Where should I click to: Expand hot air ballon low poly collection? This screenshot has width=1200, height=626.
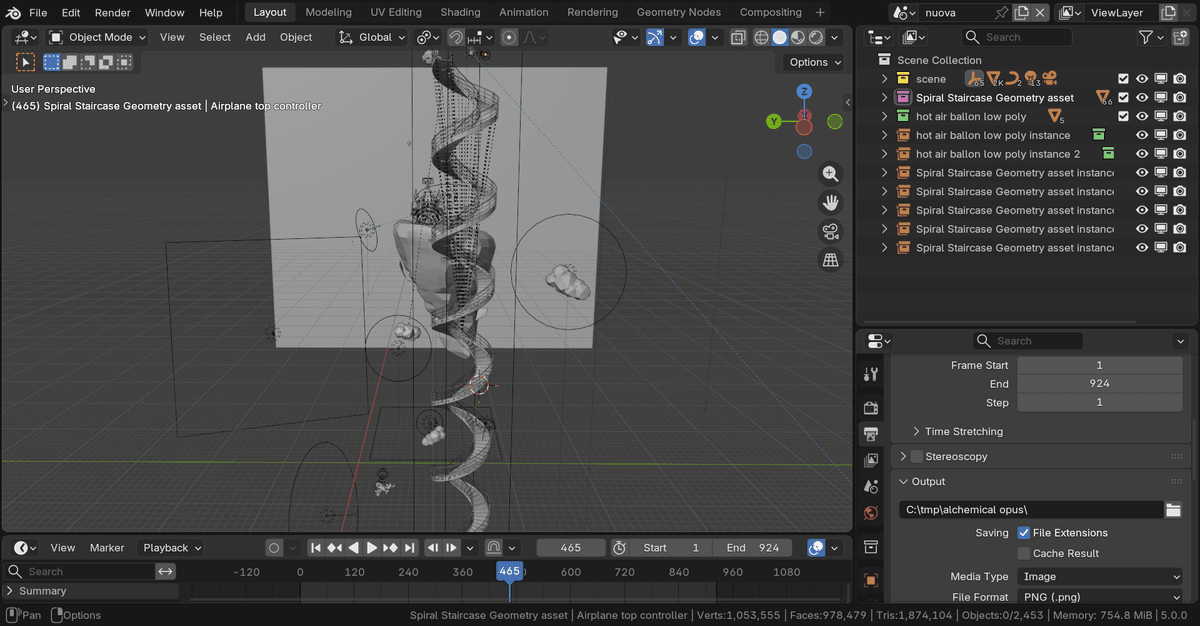coord(884,117)
